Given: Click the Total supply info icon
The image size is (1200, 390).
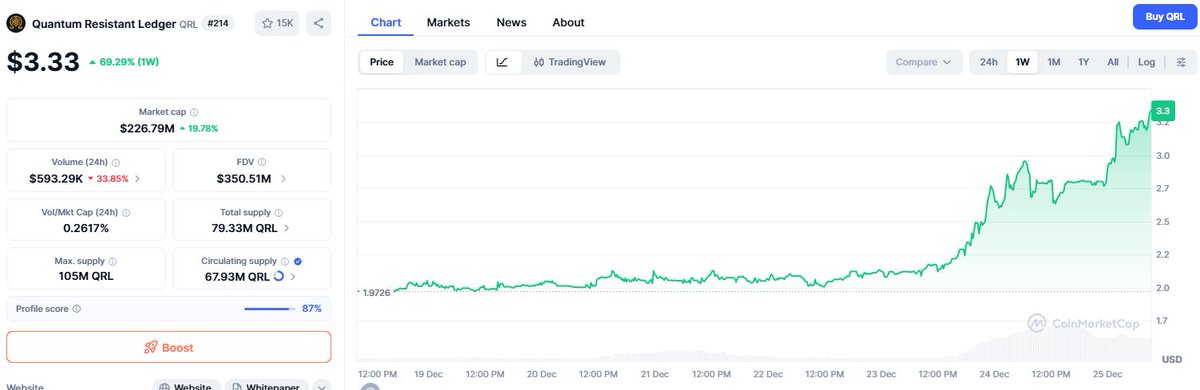Looking at the screenshot, I should (278, 212).
